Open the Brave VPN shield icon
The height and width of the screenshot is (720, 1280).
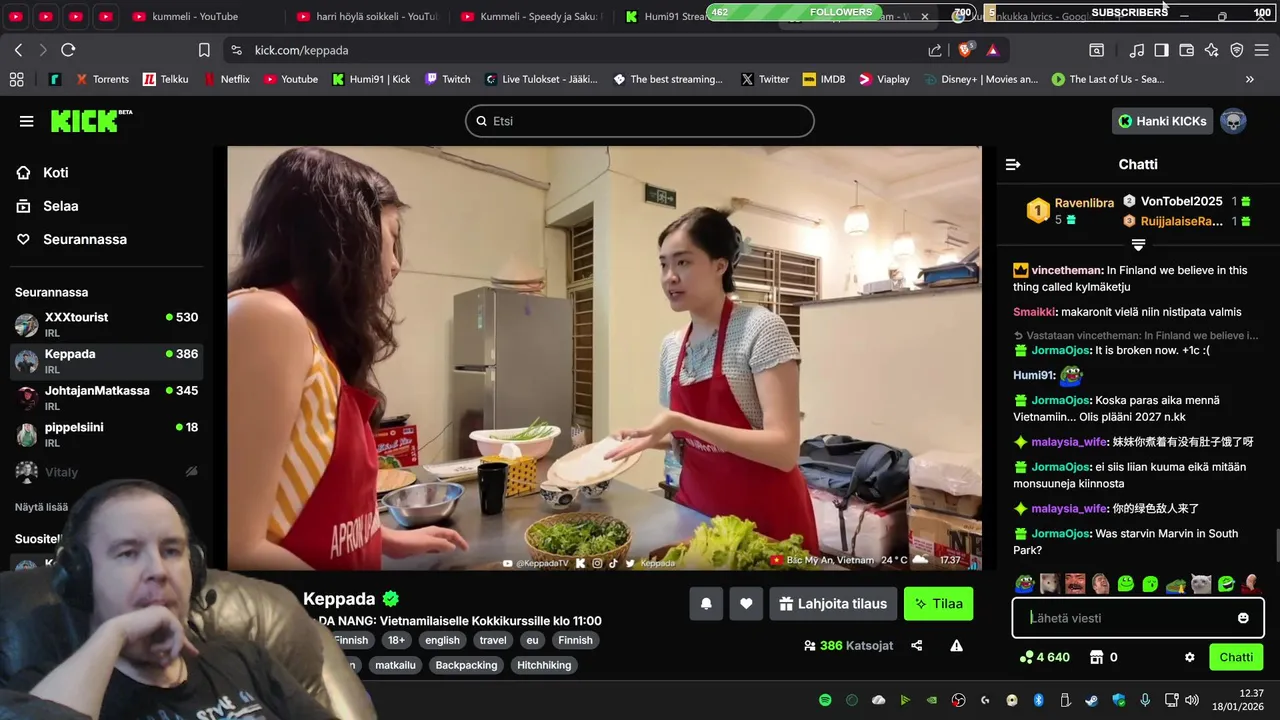pyautogui.click(x=1236, y=50)
